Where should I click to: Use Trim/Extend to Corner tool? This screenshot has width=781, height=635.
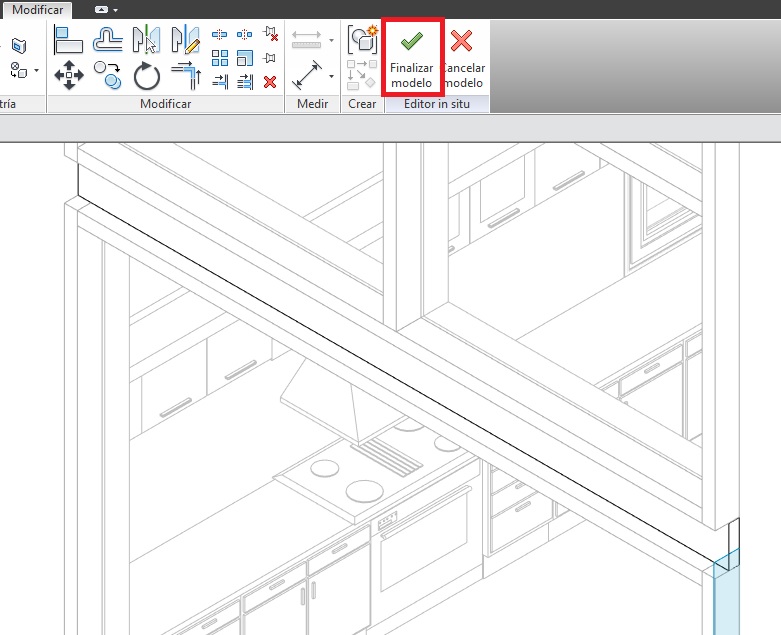pos(185,75)
